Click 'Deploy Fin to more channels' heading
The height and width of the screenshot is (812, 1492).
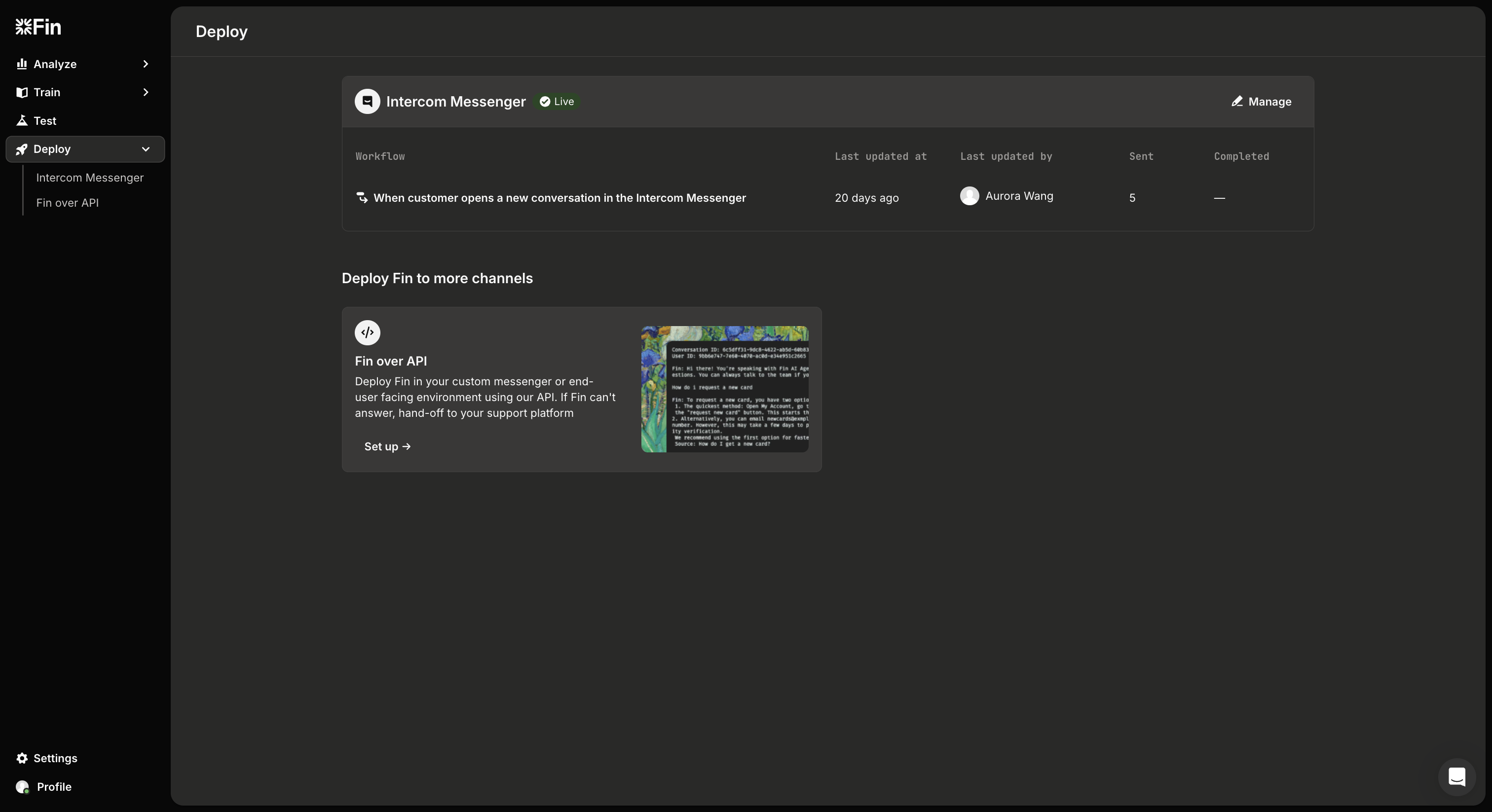(437, 278)
